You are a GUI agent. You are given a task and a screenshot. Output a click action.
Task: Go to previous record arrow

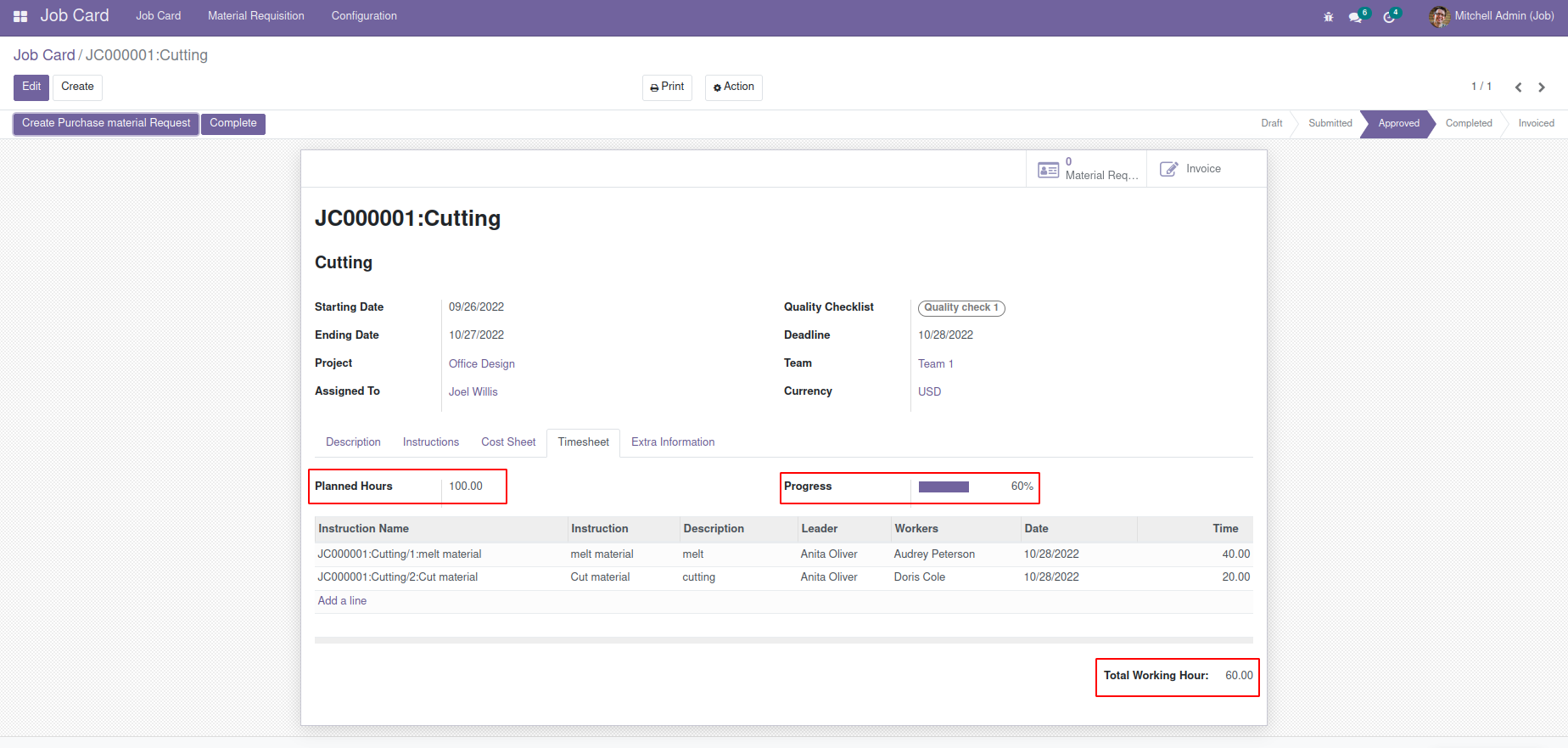(x=1519, y=87)
